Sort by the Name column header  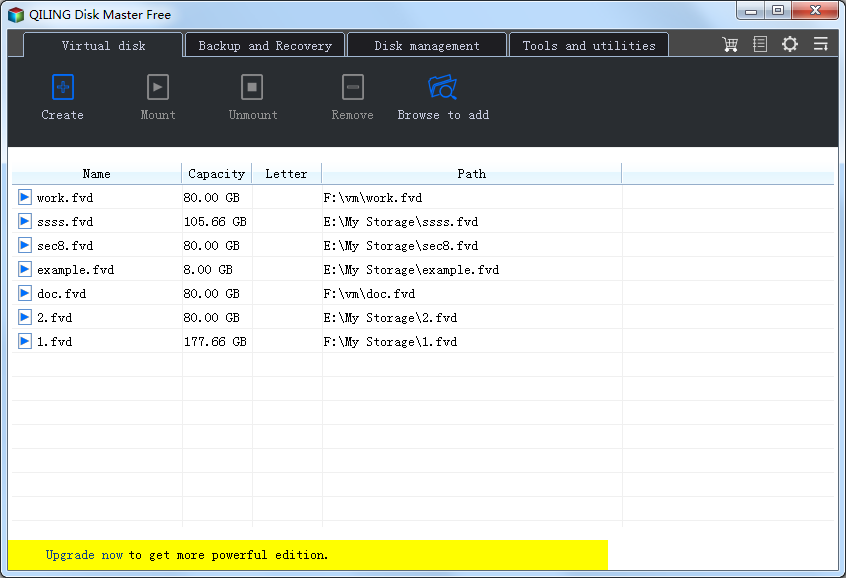click(x=97, y=174)
